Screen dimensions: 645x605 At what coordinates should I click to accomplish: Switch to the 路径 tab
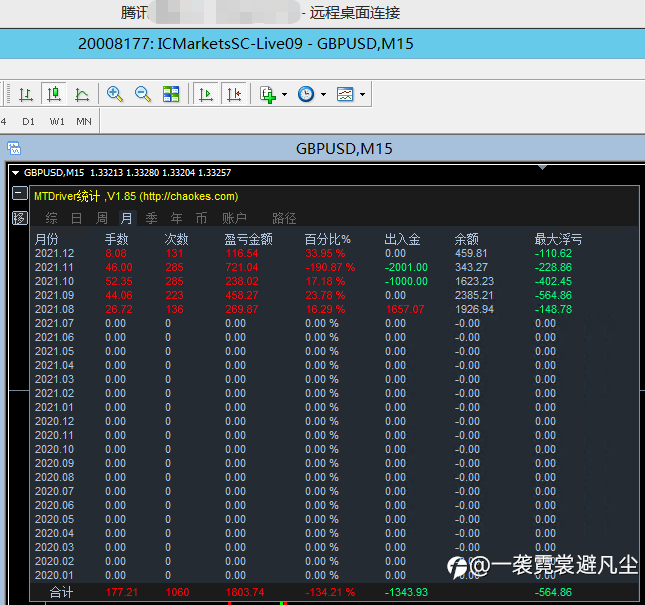[x=284, y=218]
